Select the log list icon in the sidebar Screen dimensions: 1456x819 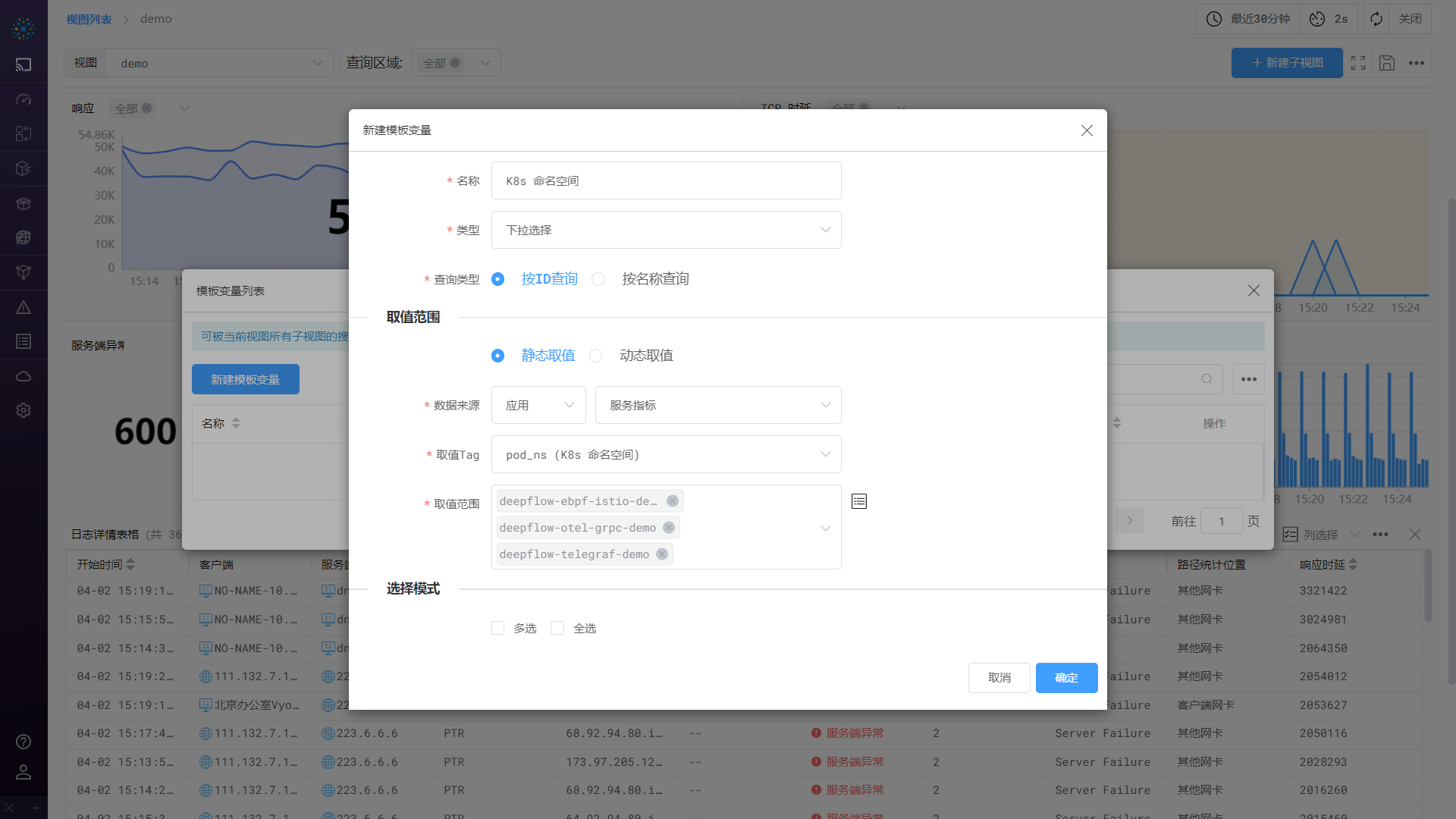[x=24, y=341]
